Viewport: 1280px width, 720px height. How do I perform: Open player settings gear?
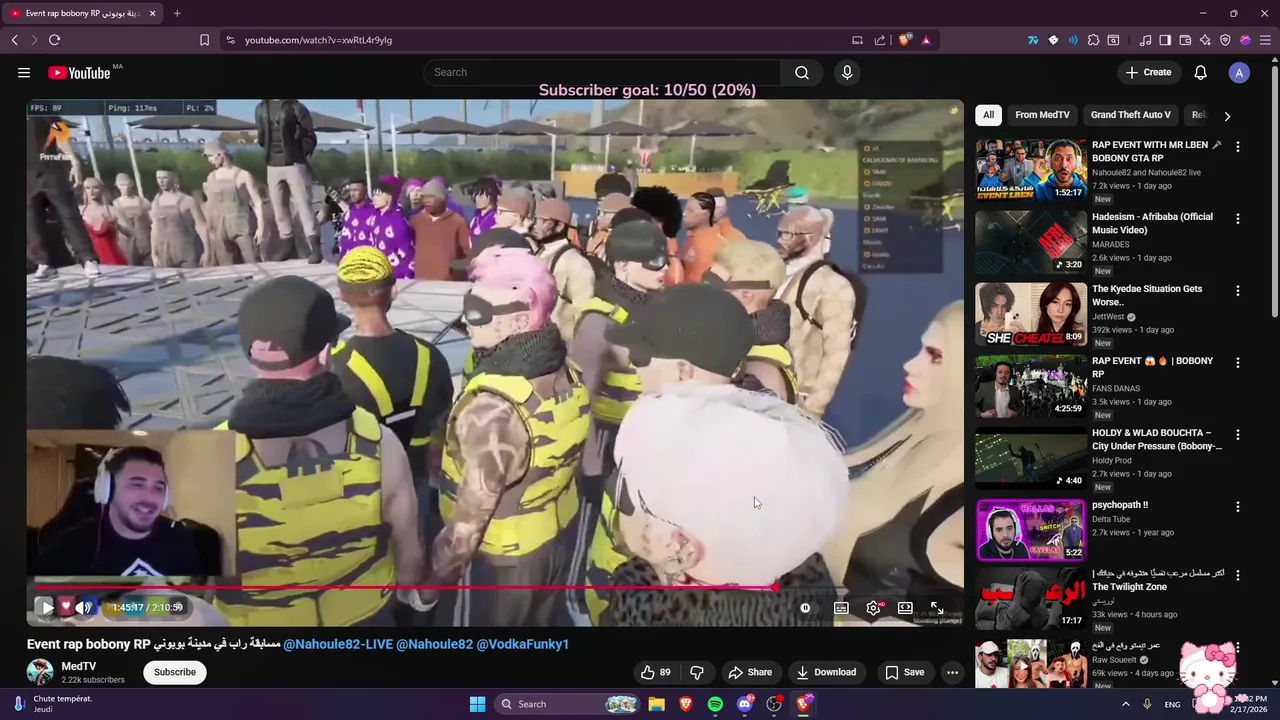[873, 608]
